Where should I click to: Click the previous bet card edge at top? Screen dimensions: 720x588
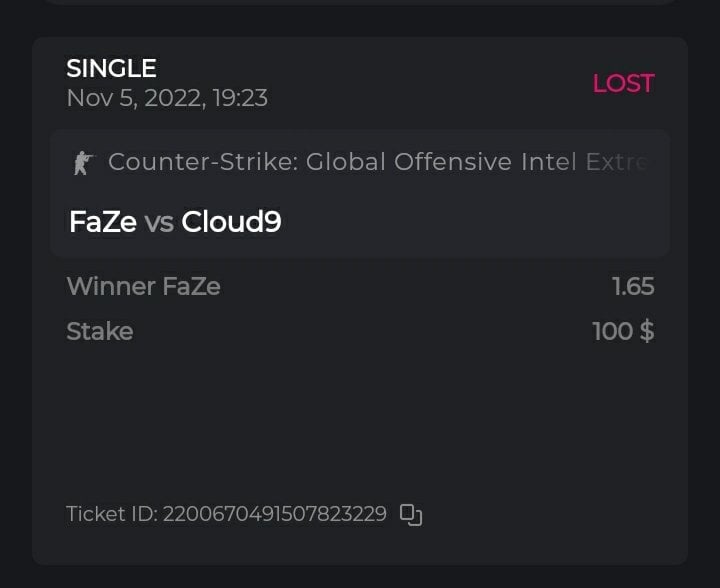(x=360, y=2)
